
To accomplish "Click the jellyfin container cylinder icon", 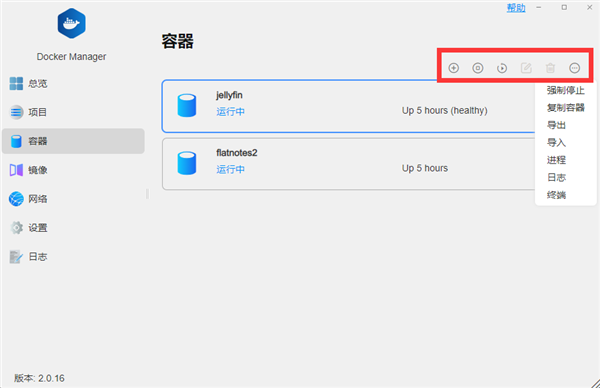I will point(187,105).
